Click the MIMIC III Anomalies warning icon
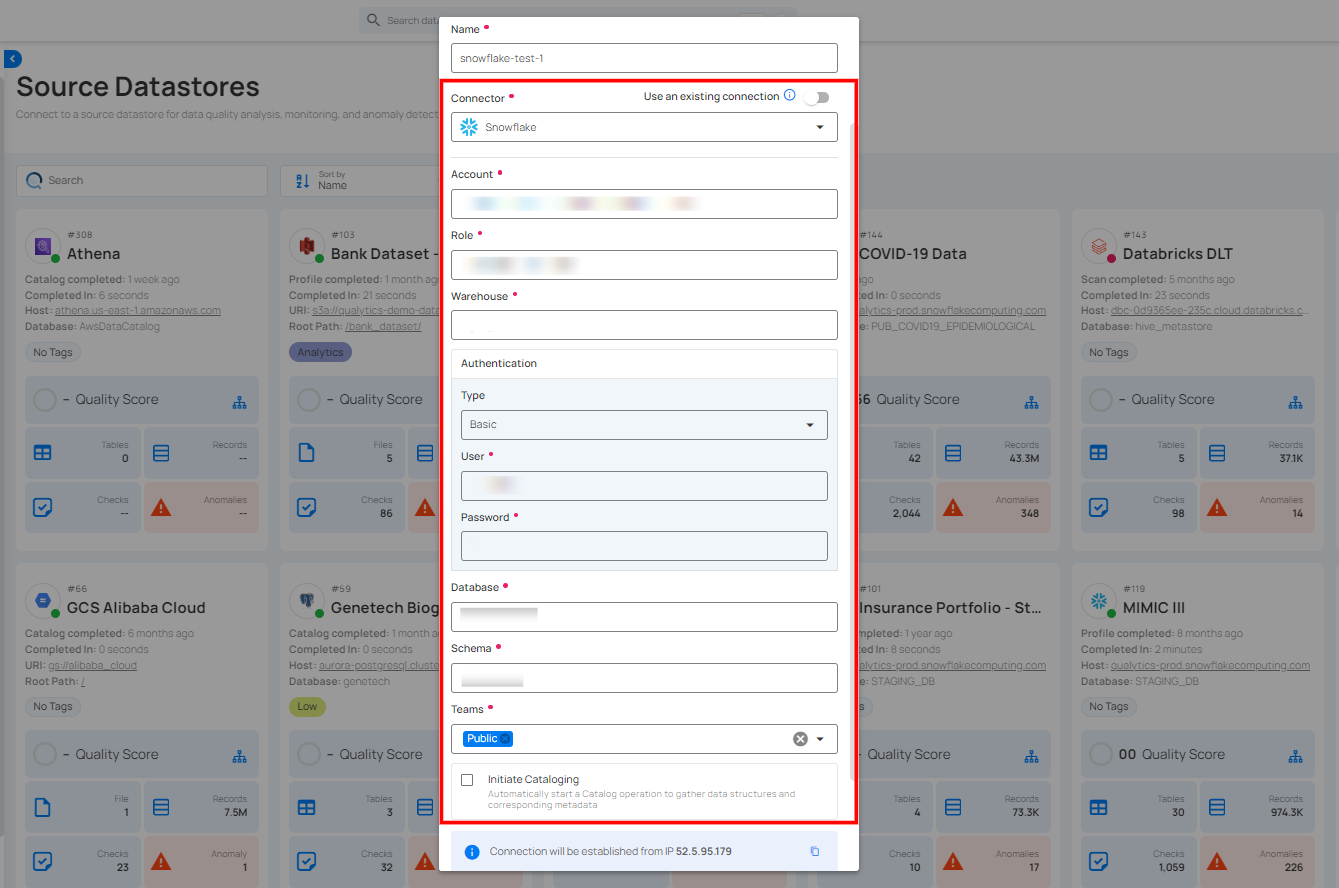This screenshot has width=1339, height=888. click(x=1217, y=861)
